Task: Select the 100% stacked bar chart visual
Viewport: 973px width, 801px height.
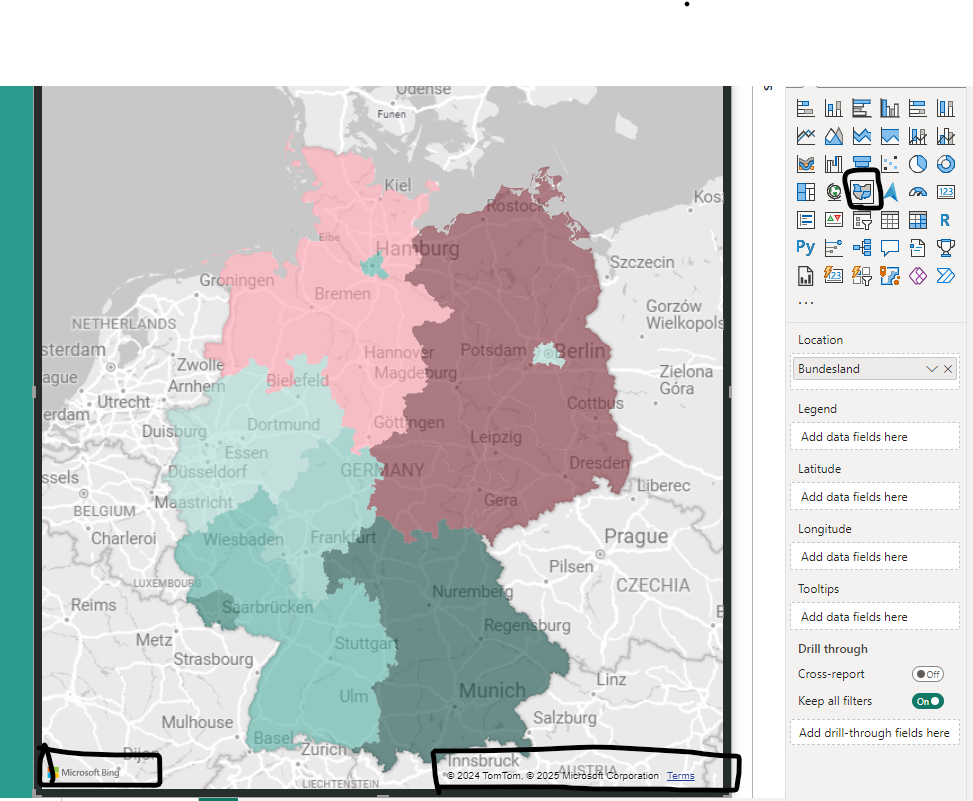Action: click(x=918, y=109)
